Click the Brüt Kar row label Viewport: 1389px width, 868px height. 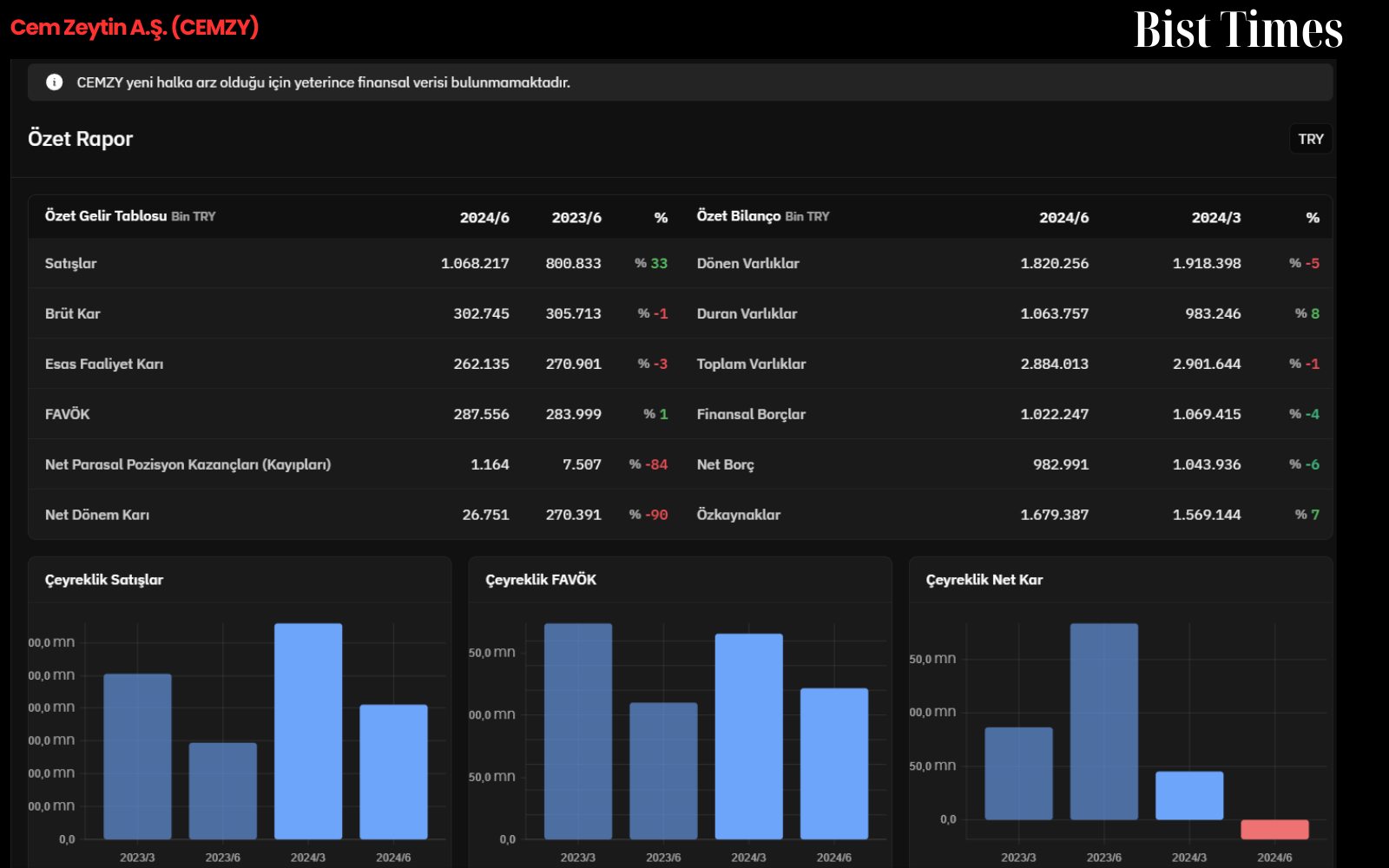(x=73, y=314)
